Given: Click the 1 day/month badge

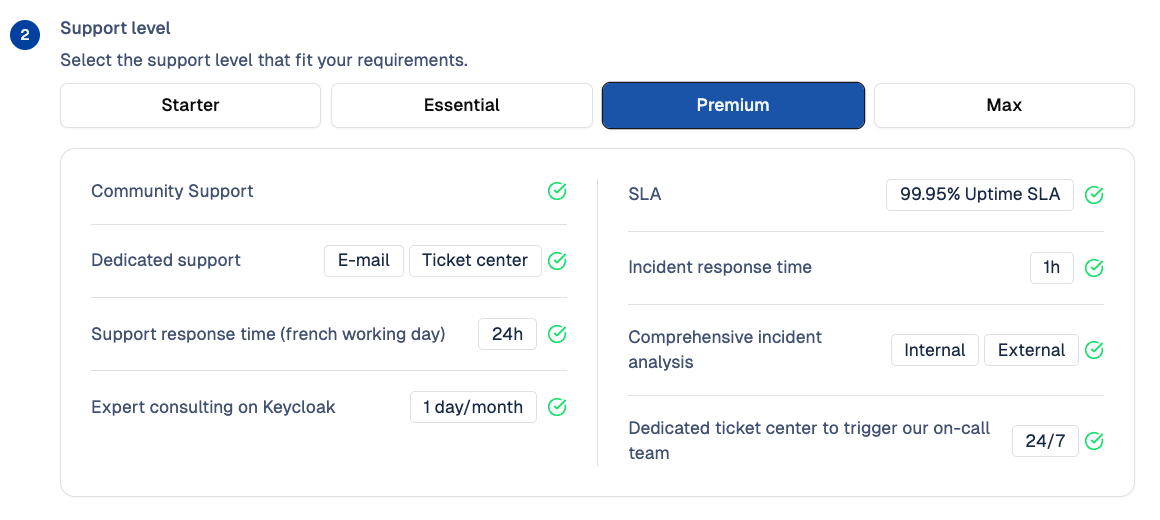Looking at the screenshot, I should (x=473, y=407).
